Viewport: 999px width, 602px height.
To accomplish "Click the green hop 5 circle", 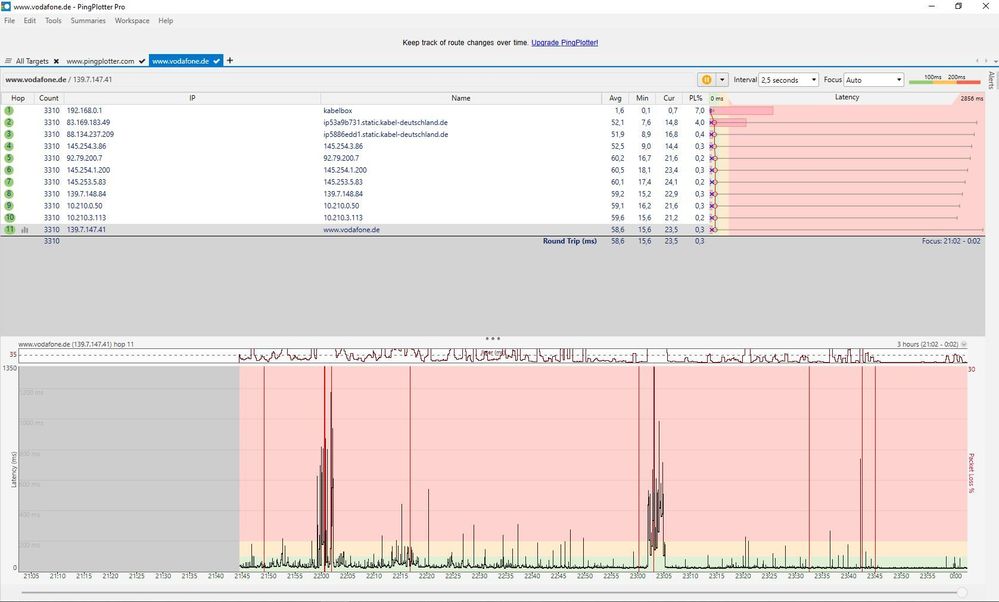I will pos(9,158).
